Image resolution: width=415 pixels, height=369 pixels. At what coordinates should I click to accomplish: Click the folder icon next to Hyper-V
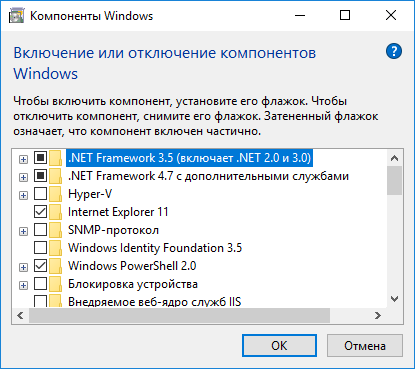click(x=56, y=194)
